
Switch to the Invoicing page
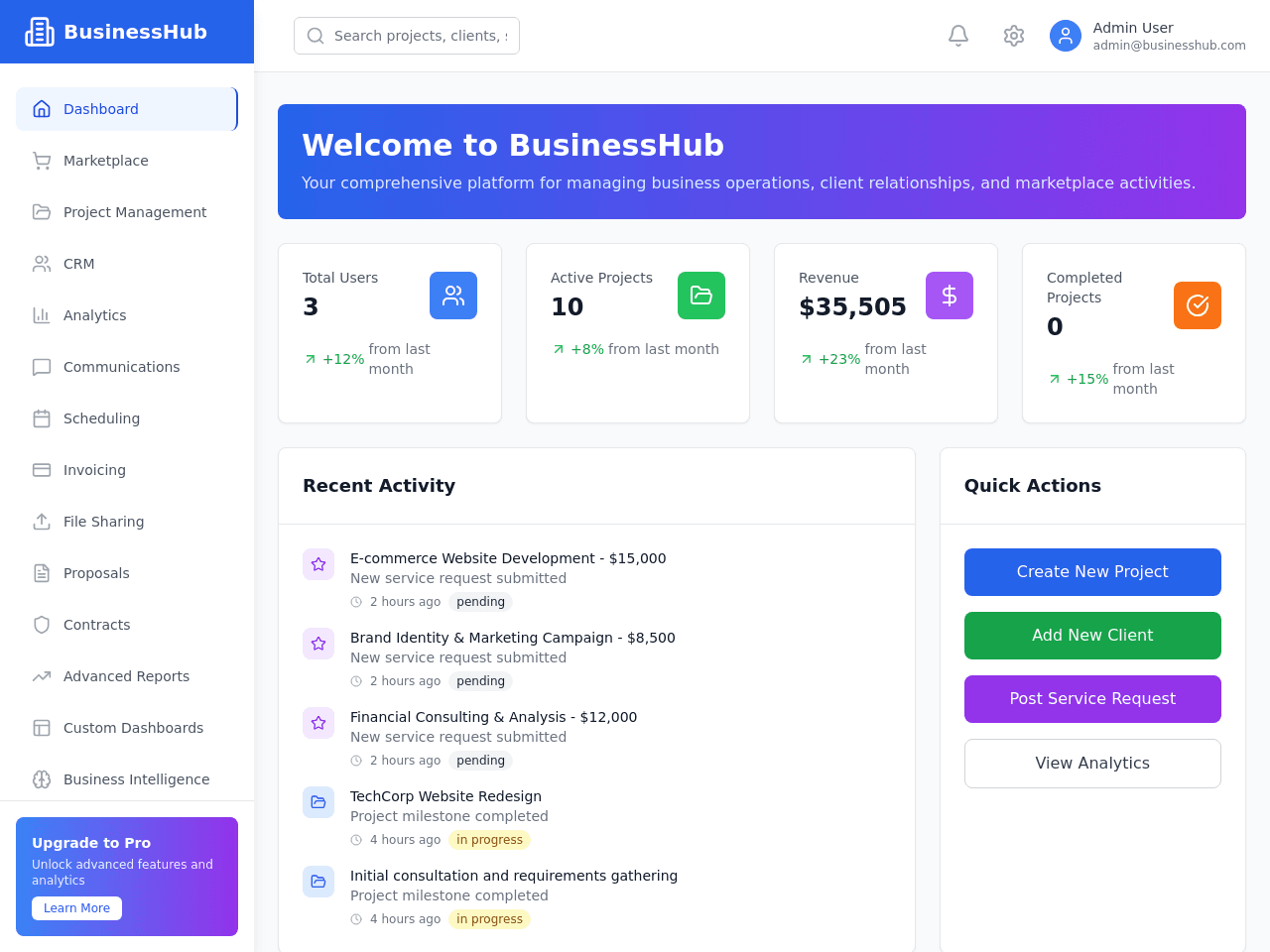[x=127, y=470]
